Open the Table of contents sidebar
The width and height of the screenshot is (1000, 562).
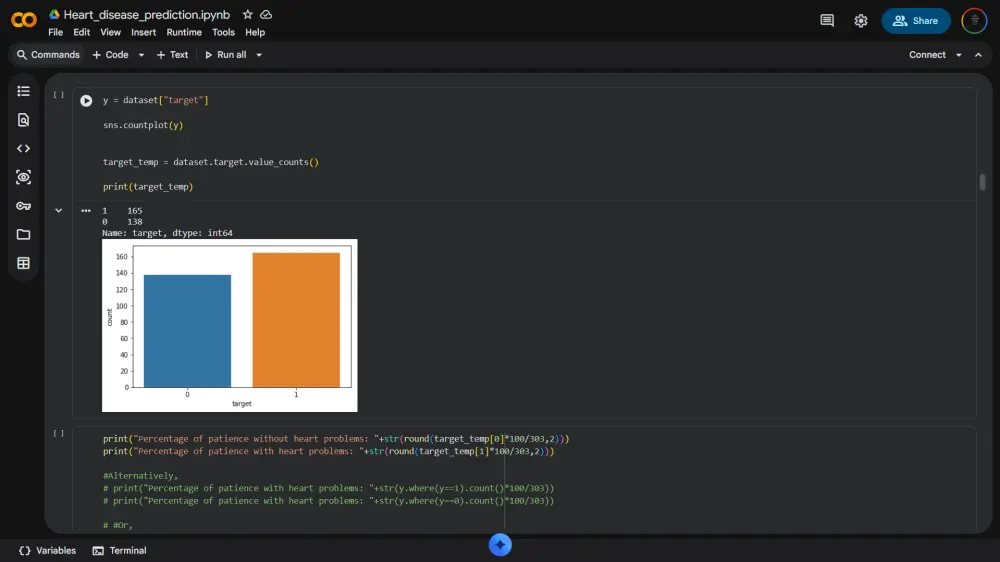point(24,91)
